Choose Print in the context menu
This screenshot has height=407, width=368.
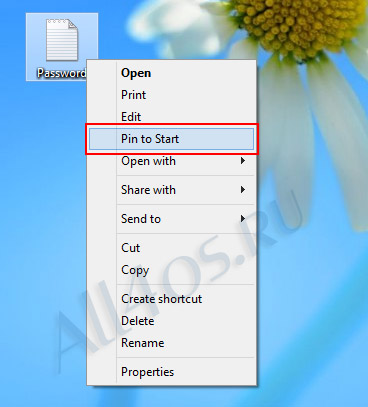(x=171, y=95)
